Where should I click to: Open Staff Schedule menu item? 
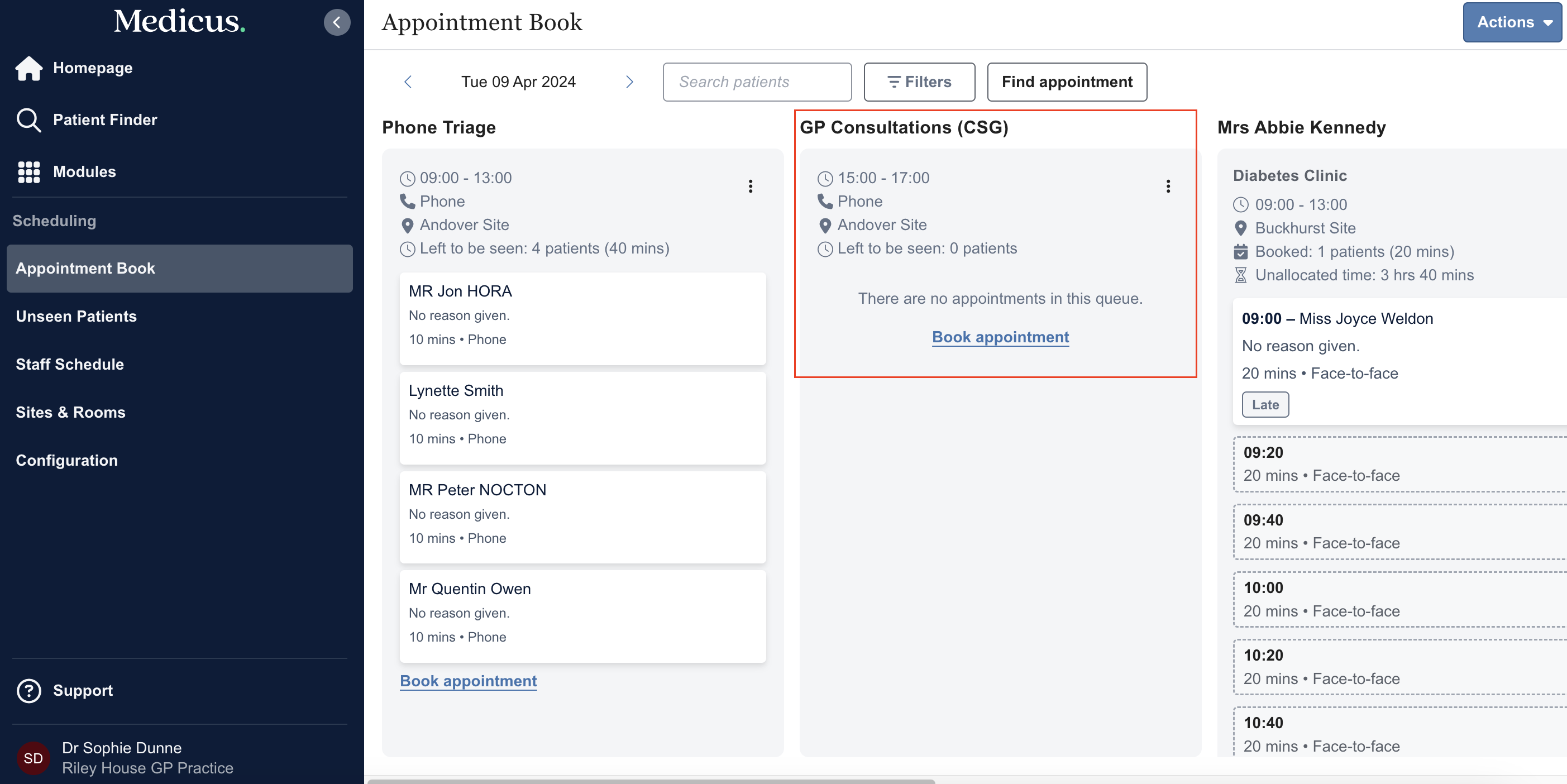coord(70,364)
